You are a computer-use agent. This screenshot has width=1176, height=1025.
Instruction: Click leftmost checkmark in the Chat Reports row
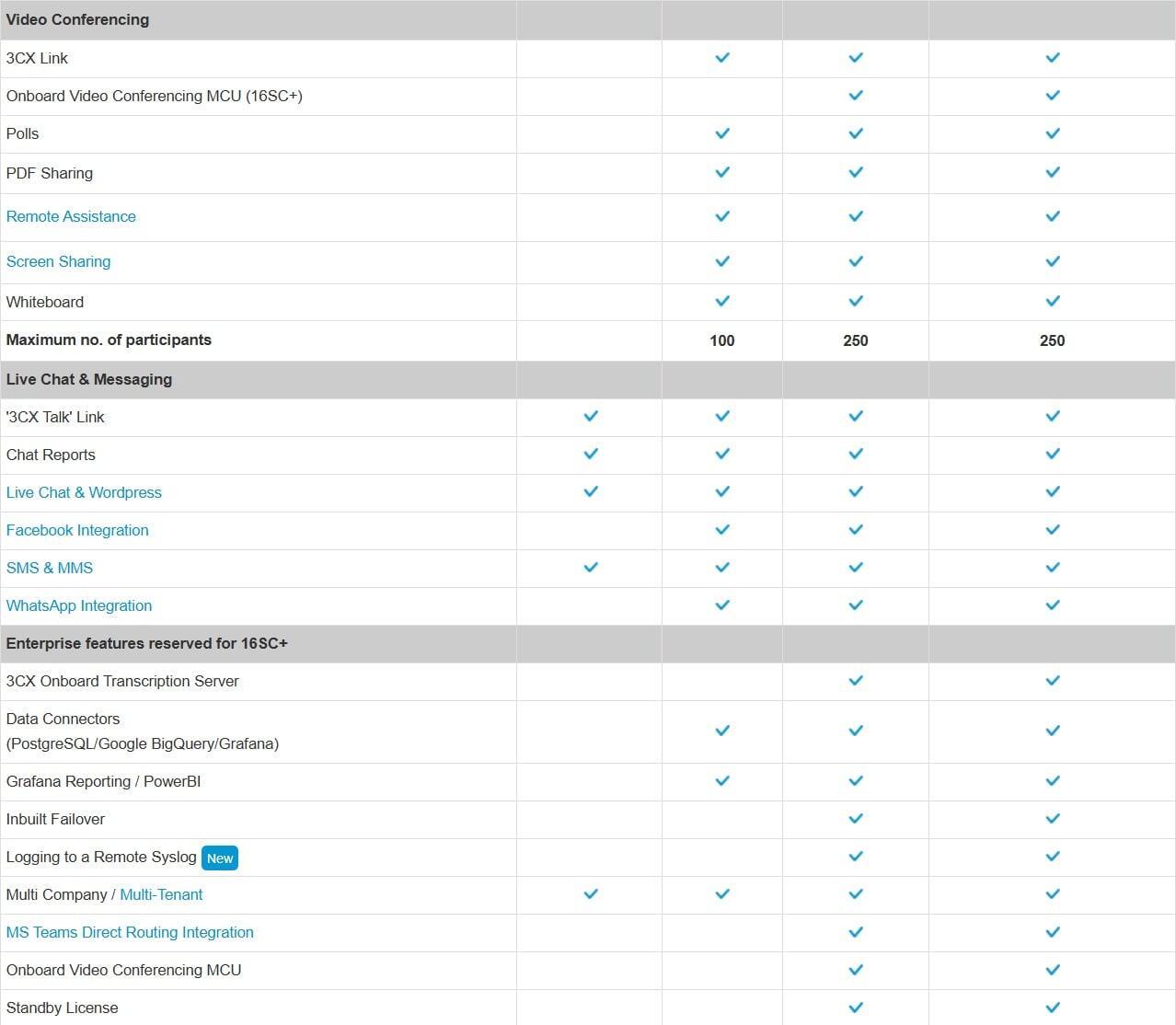591,455
